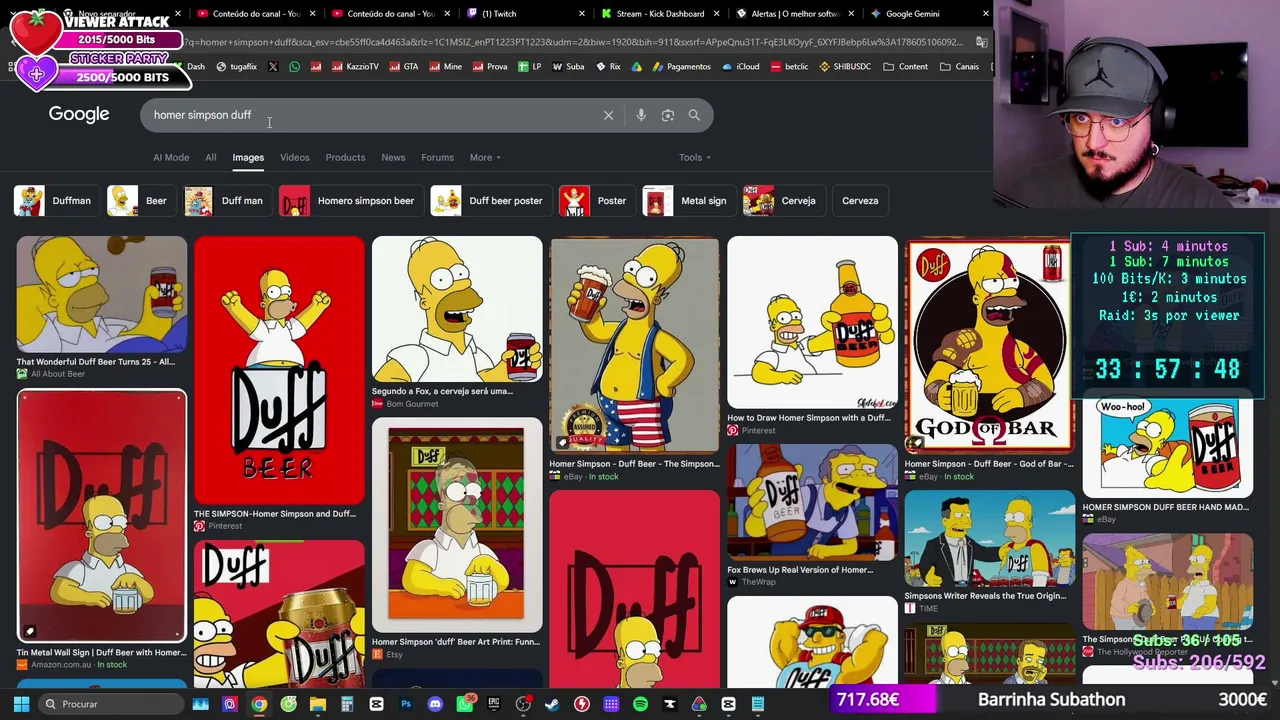Open Google Chrome from the taskbar
The width and height of the screenshot is (1280, 720).
(259, 704)
